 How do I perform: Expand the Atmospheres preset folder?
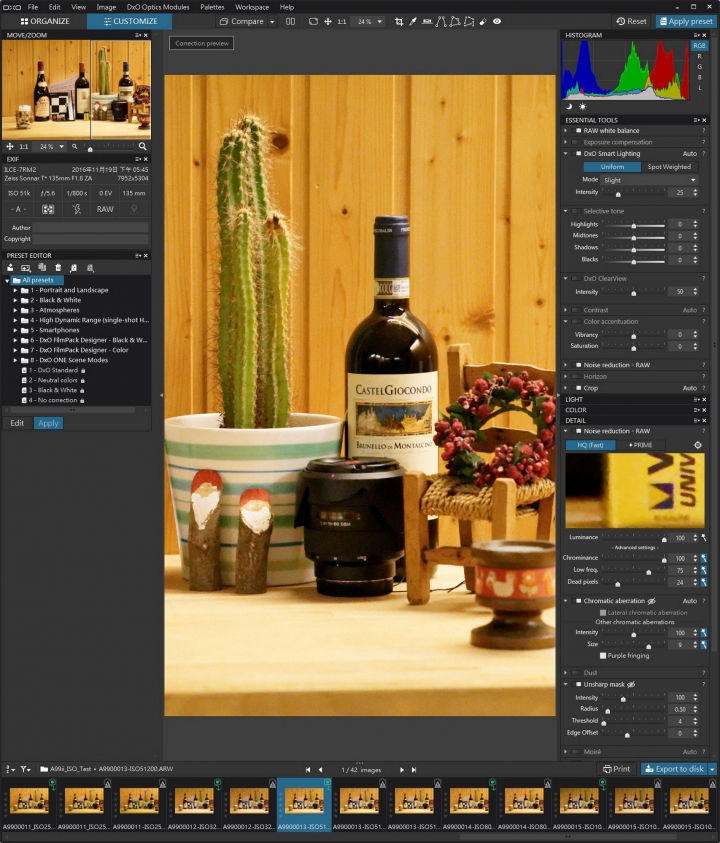pyautogui.click(x=16, y=310)
